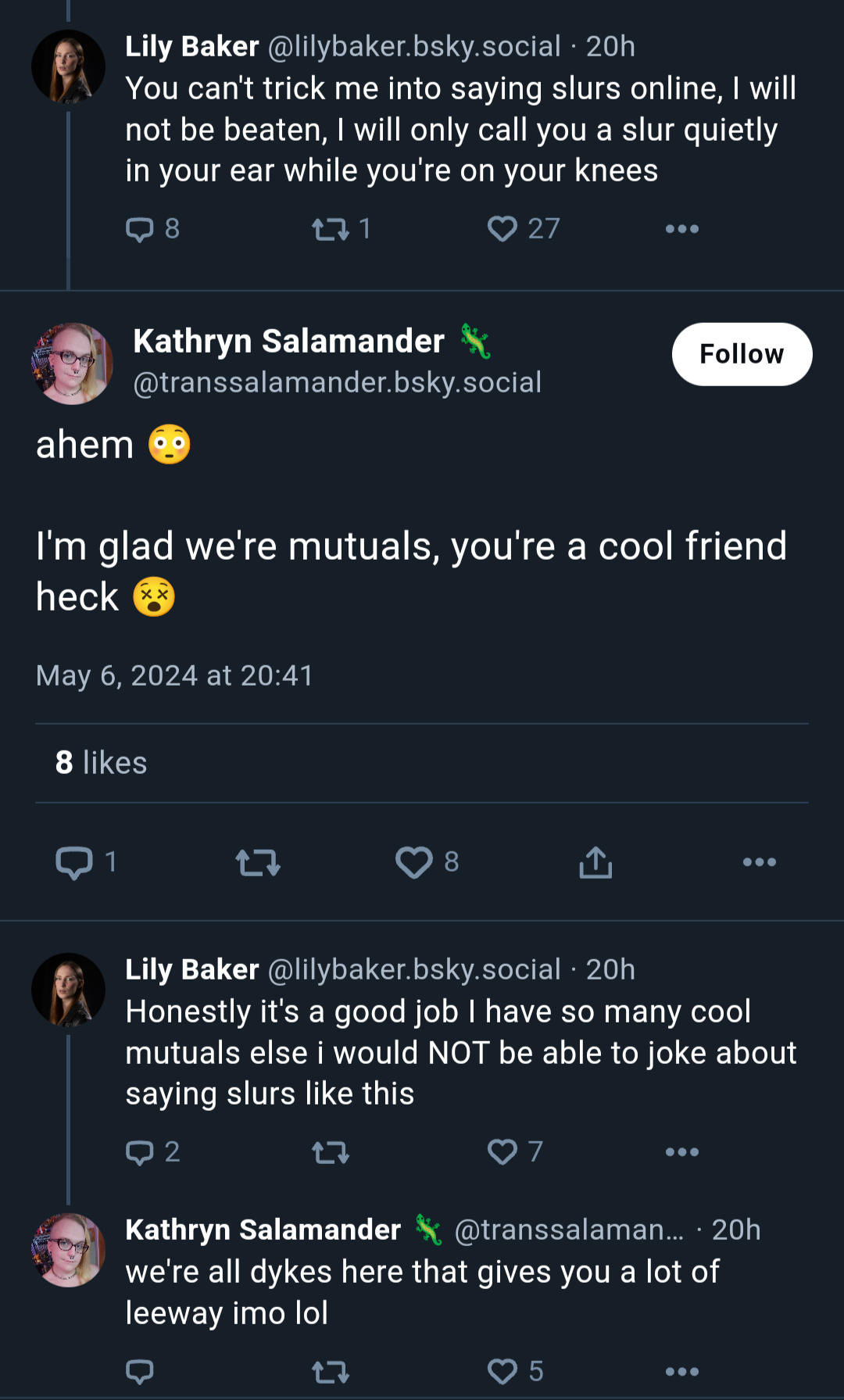Screen dimensions: 844x1400
Task: Repost Lily Baker's slurs online post
Action: [x=341, y=229]
